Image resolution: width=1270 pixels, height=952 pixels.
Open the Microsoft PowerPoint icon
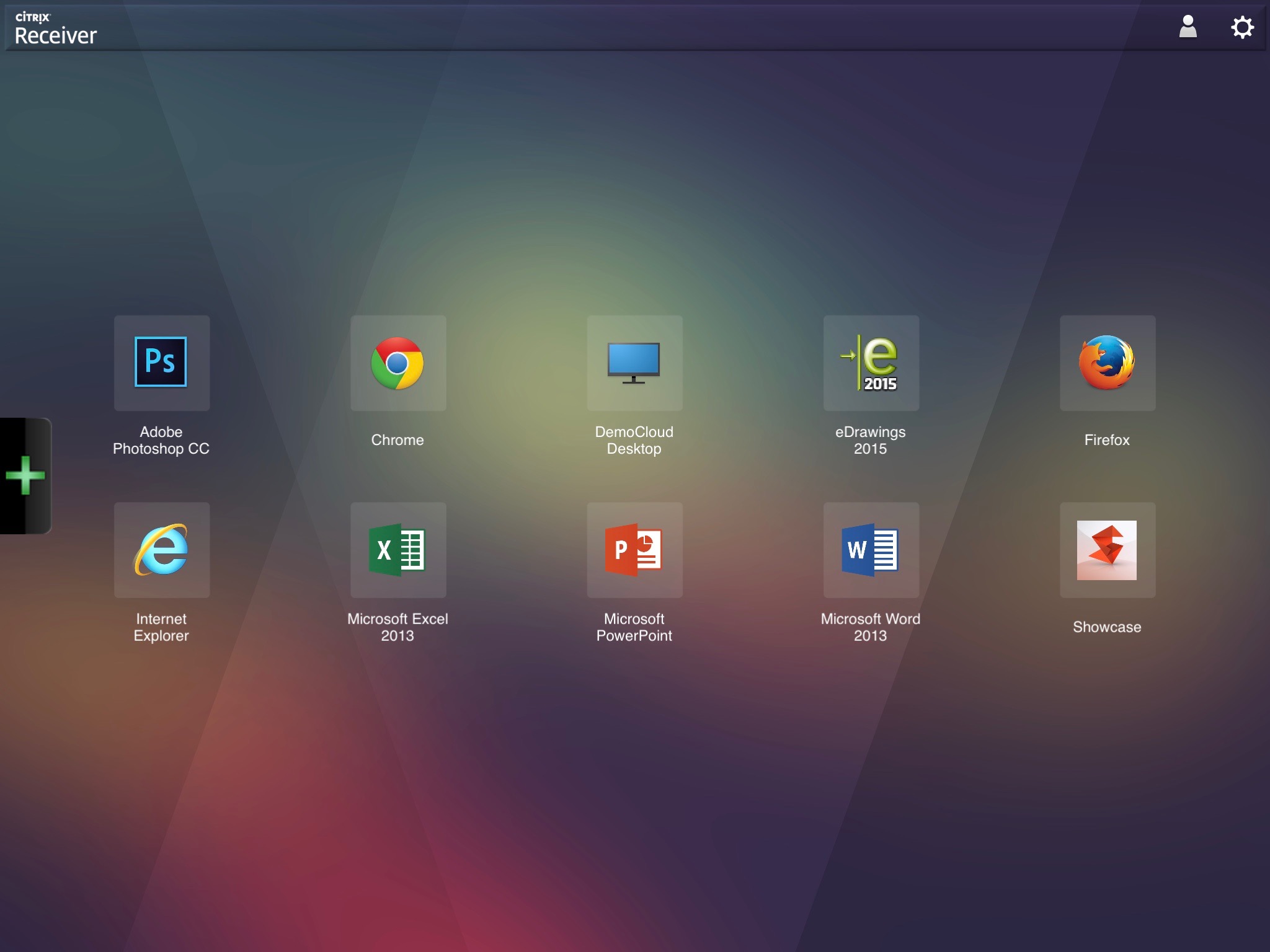click(634, 550)
